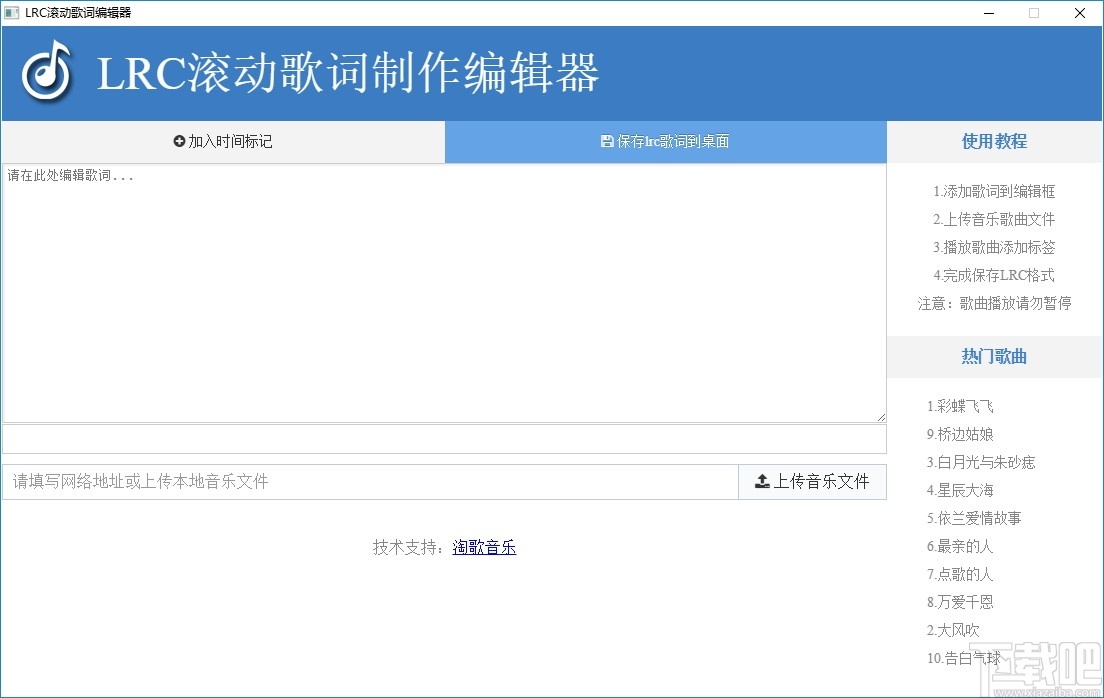Open the 淘歌音乐 support link
The width and height of the screenshot is (1104, 698).
click(484, 547)
